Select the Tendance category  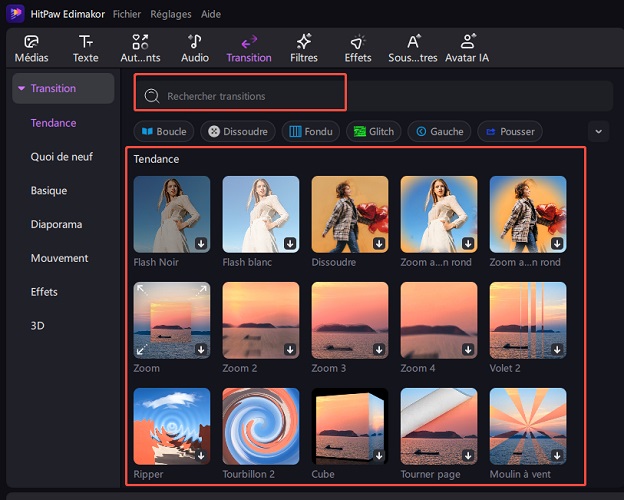(x=53, y=123)
